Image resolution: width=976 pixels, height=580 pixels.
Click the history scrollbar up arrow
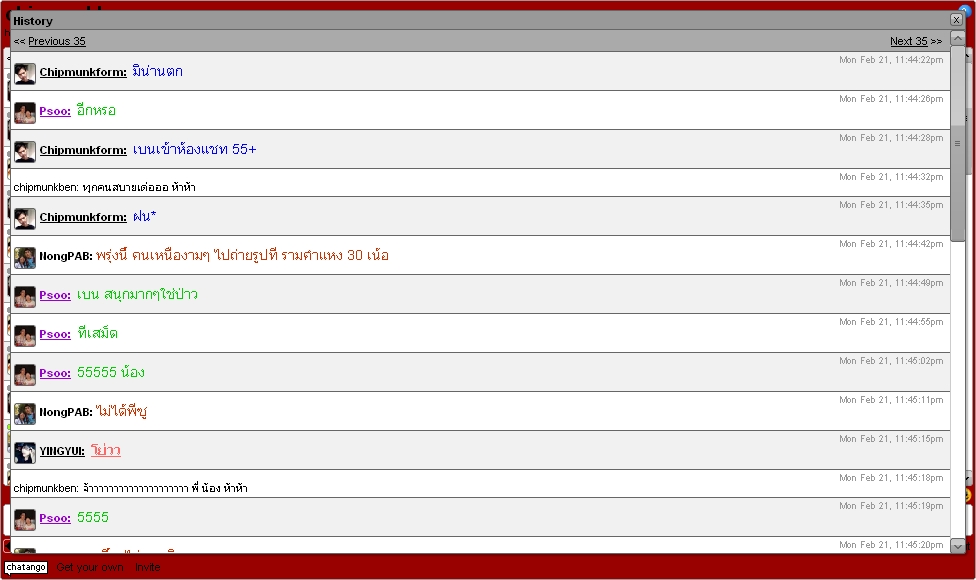pos(958,38)
